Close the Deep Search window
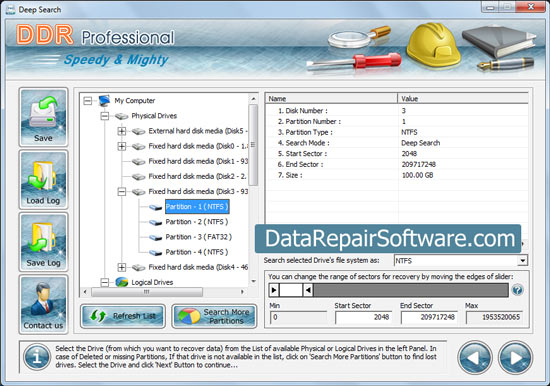The height and width of the screenshot is (386, 550). [531, 7]
